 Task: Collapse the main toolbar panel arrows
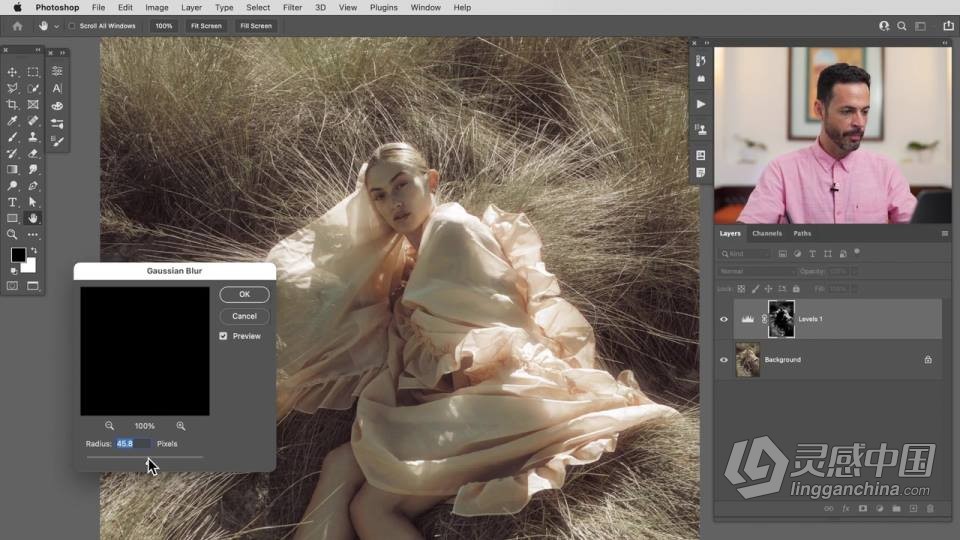[38, 50]
